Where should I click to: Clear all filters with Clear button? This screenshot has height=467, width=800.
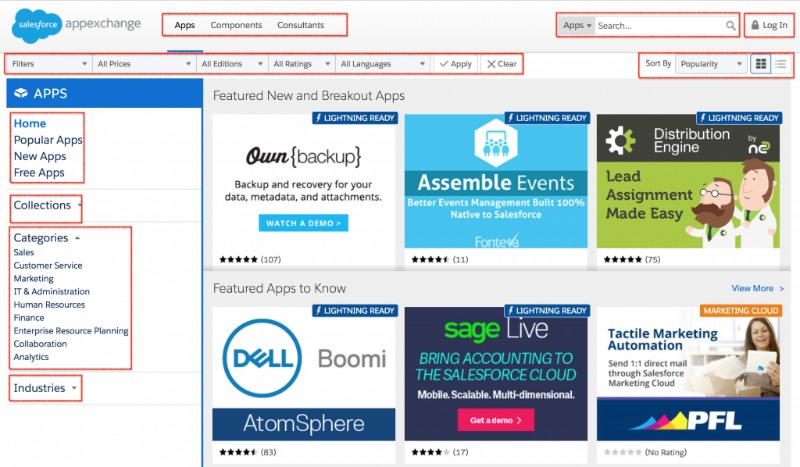pyautogui.click(x=501, y=64)
